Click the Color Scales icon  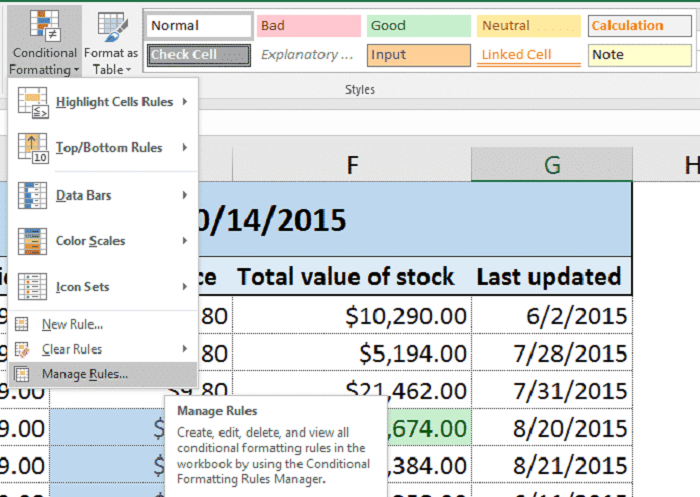click(x=33, y=241)
